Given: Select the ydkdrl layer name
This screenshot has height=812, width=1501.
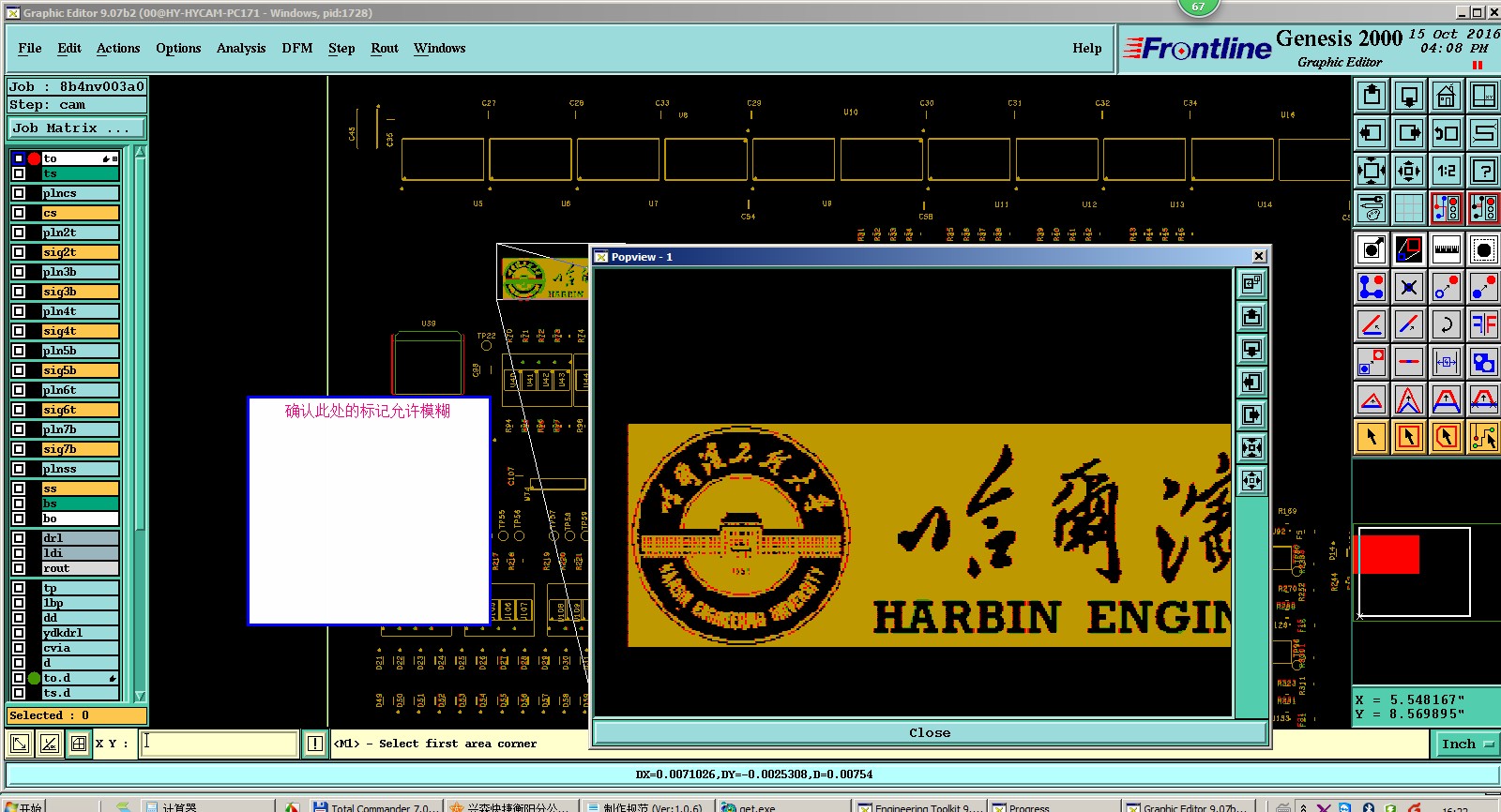Looking at the screenshot, I should click(x=80, y=633).
